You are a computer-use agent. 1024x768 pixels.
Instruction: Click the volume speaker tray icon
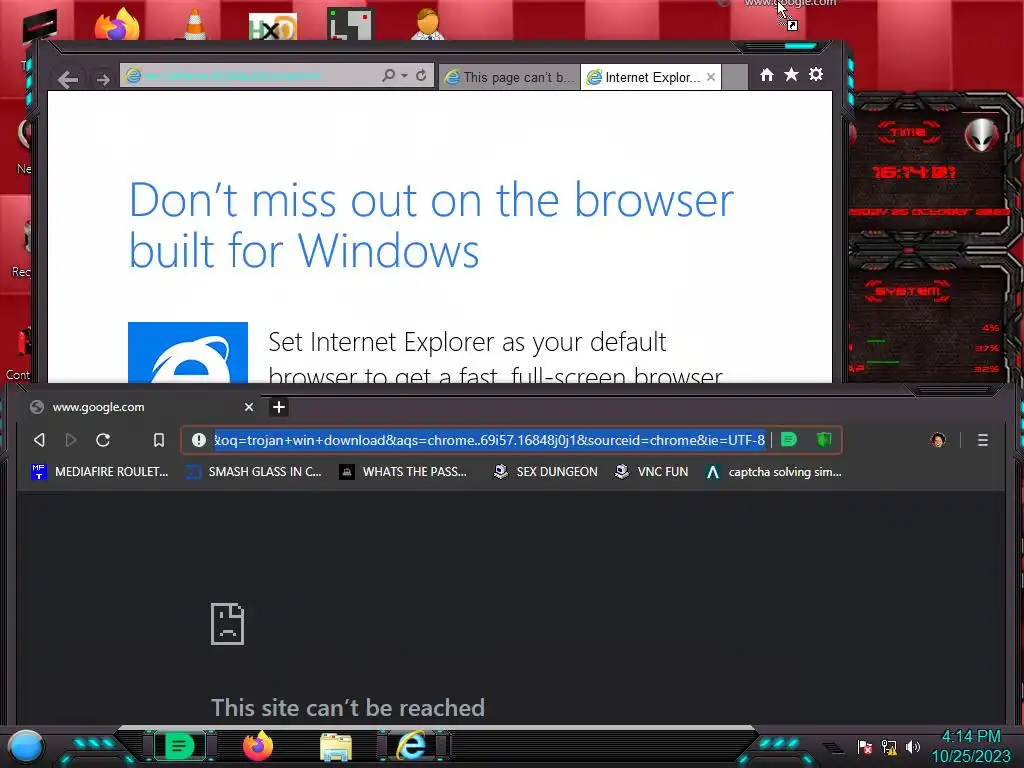pos(913,746)
